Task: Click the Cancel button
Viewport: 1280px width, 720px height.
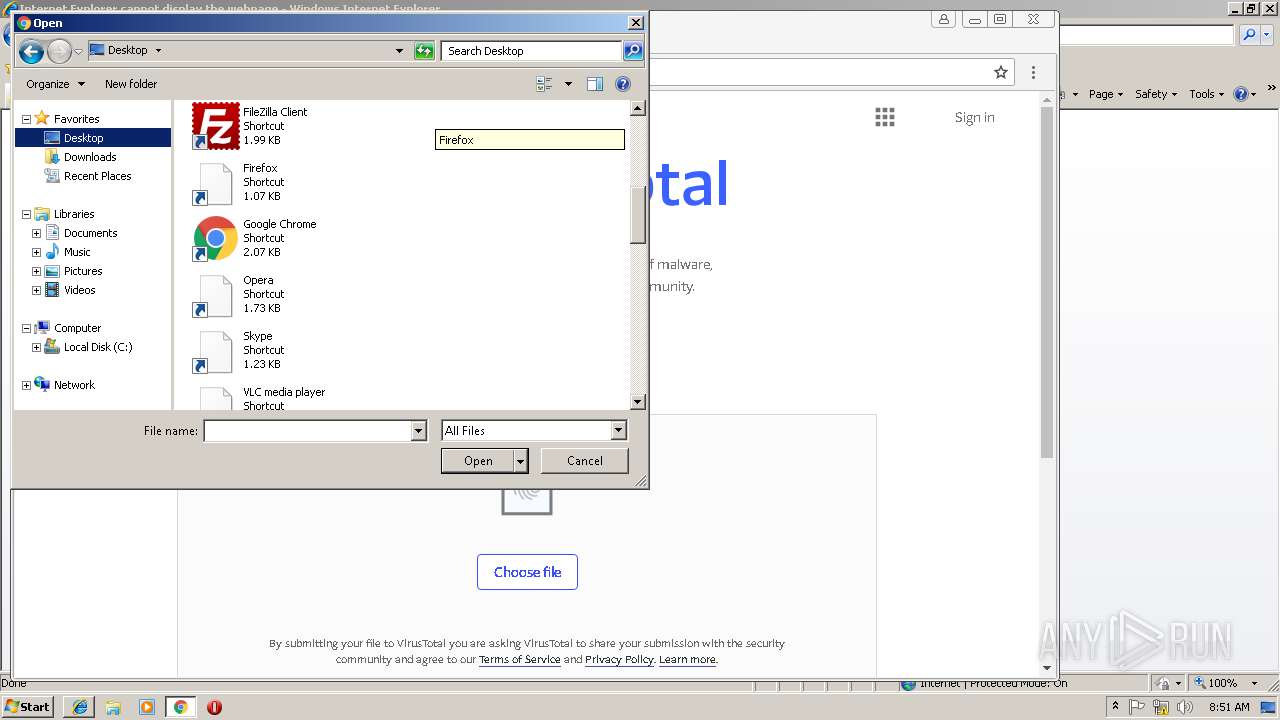Action: 585,461
